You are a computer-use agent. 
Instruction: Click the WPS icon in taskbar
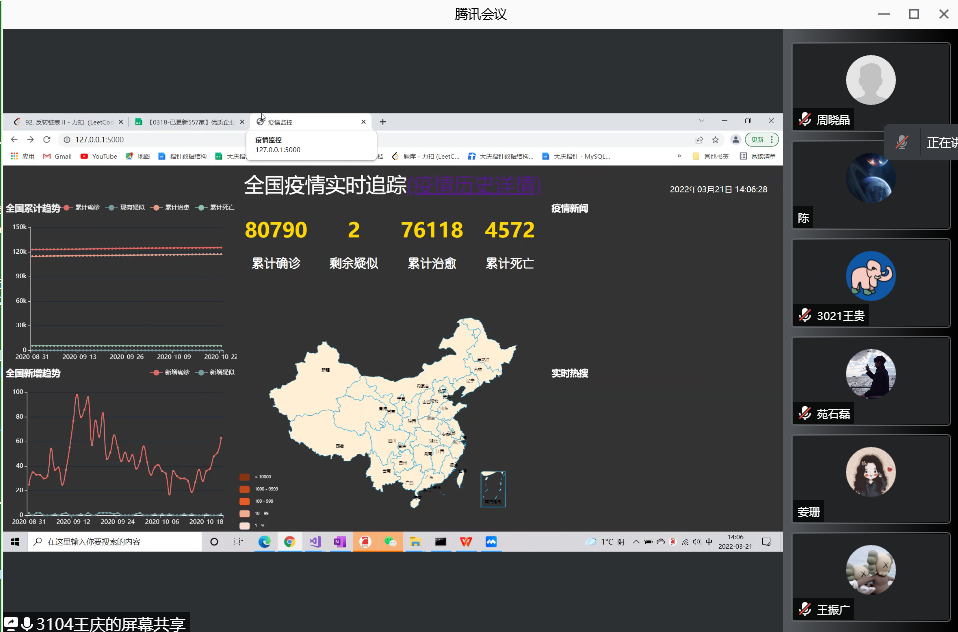click(x=466, y=541)
